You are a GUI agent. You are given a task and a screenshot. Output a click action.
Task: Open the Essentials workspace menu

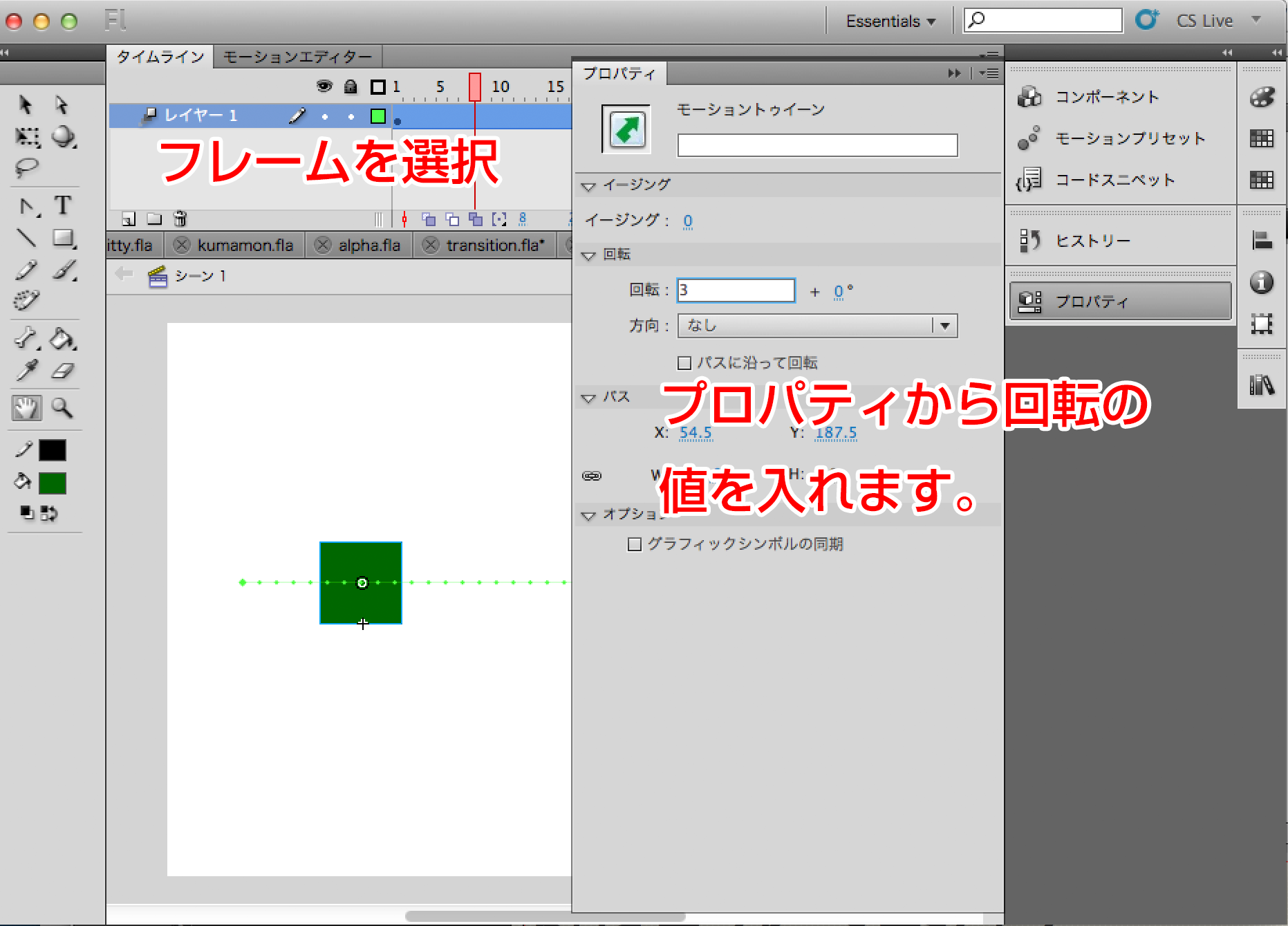pos(890,21)
